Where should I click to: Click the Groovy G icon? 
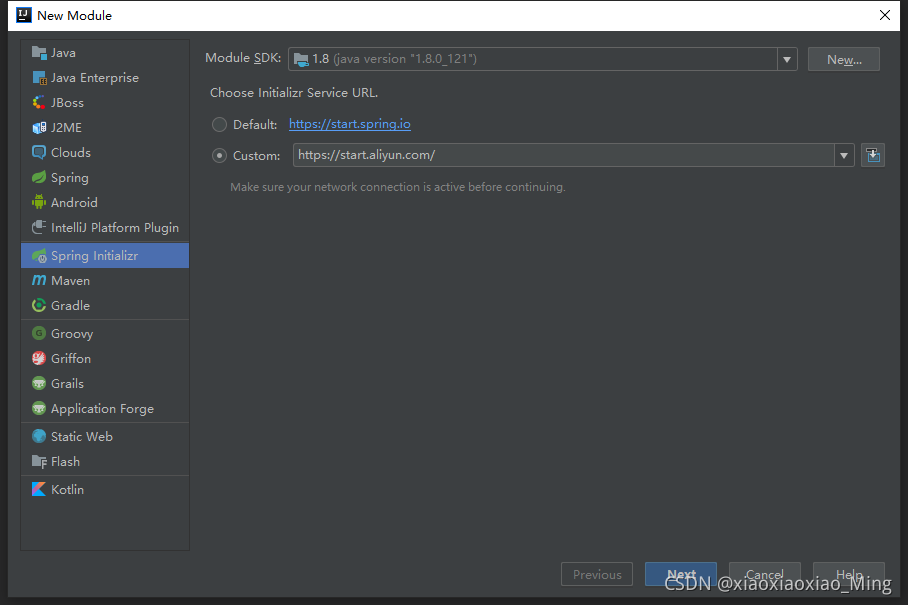pyautogui.click(x=39, y=333)
